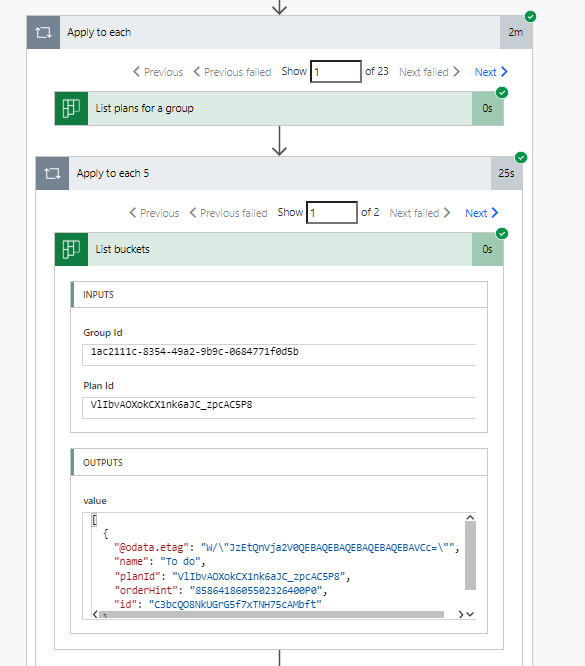Click the scroll down arrow in the value box
Viewport: 585px width, 666px height.
pyautogui.click(x=470, y=614)
